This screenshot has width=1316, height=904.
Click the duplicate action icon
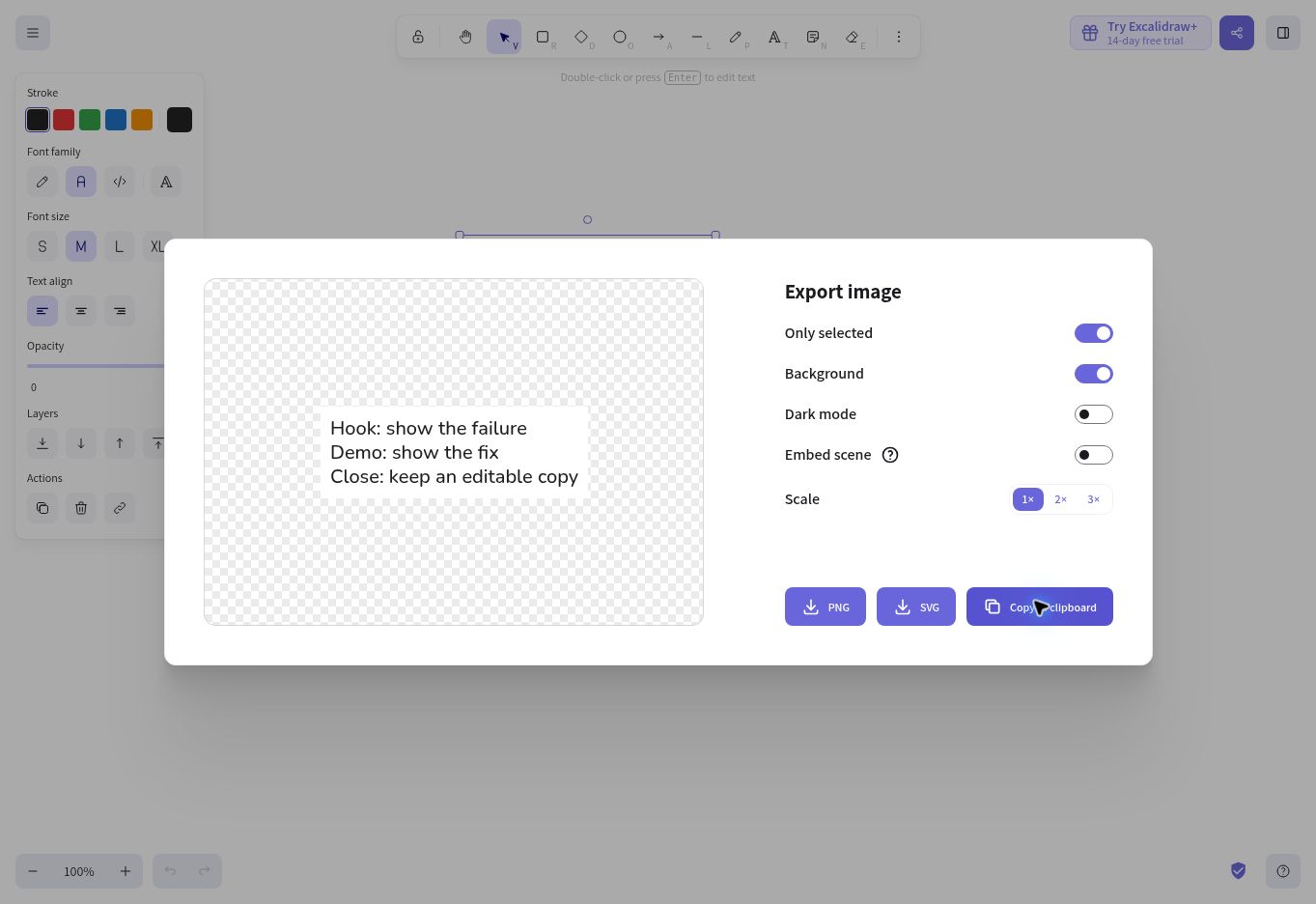(42, 508)
